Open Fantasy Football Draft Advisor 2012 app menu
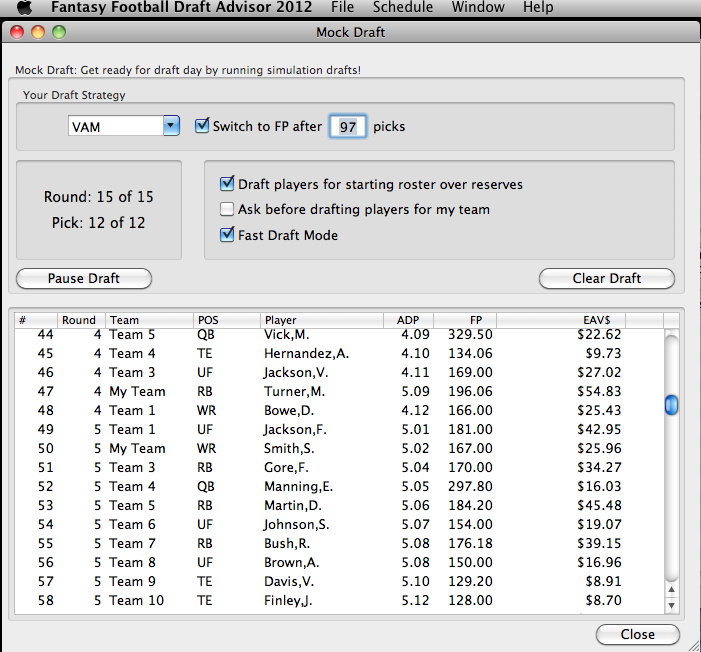This screenshot has width=701, height=652. 182,7
